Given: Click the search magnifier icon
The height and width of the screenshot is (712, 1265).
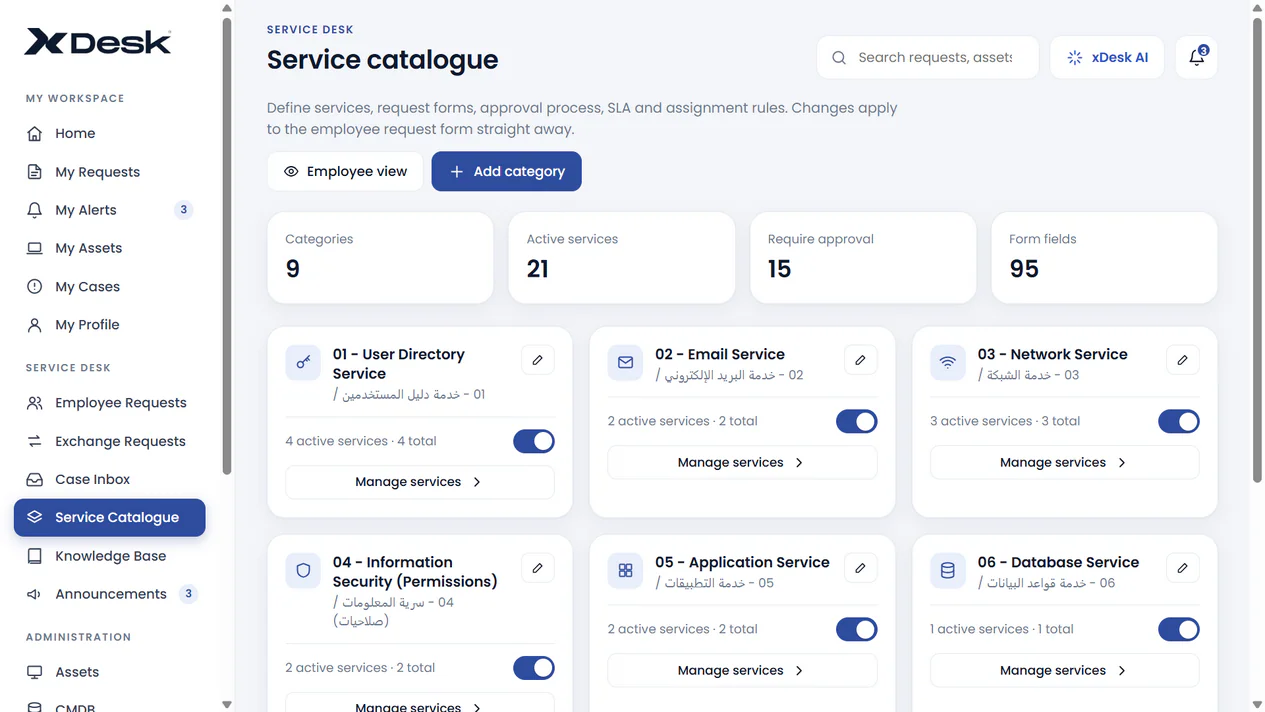Looking at the screenshot, I should (x=839, y=58).
